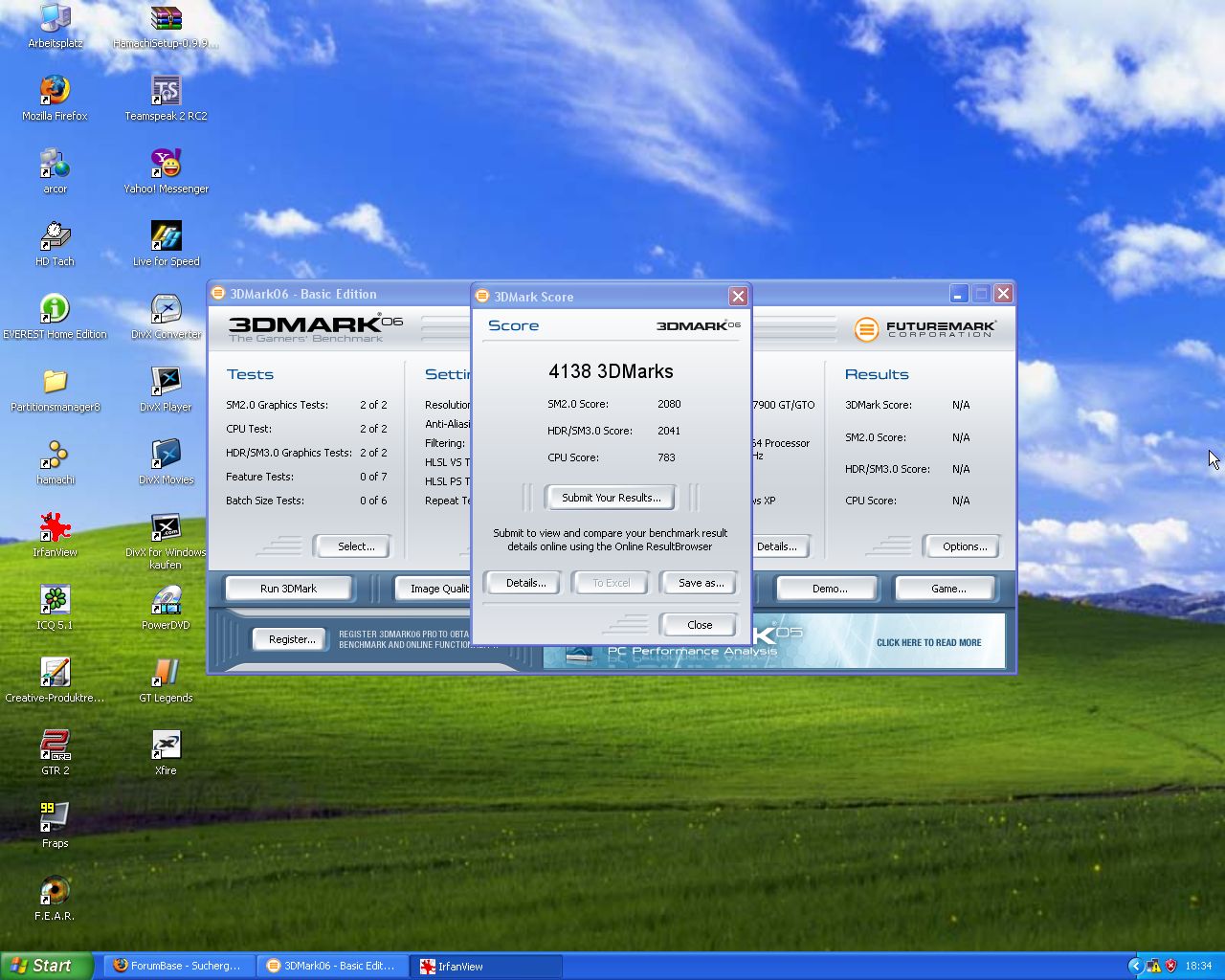Click Submit Your Results button
This screenshot has width=1225, height=980.
point(611,498)
